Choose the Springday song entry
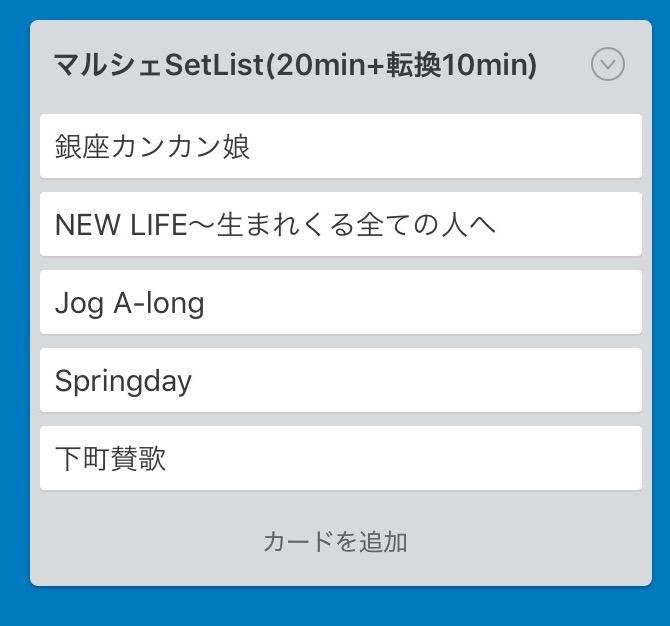670x626 pixels. [341, 380]
